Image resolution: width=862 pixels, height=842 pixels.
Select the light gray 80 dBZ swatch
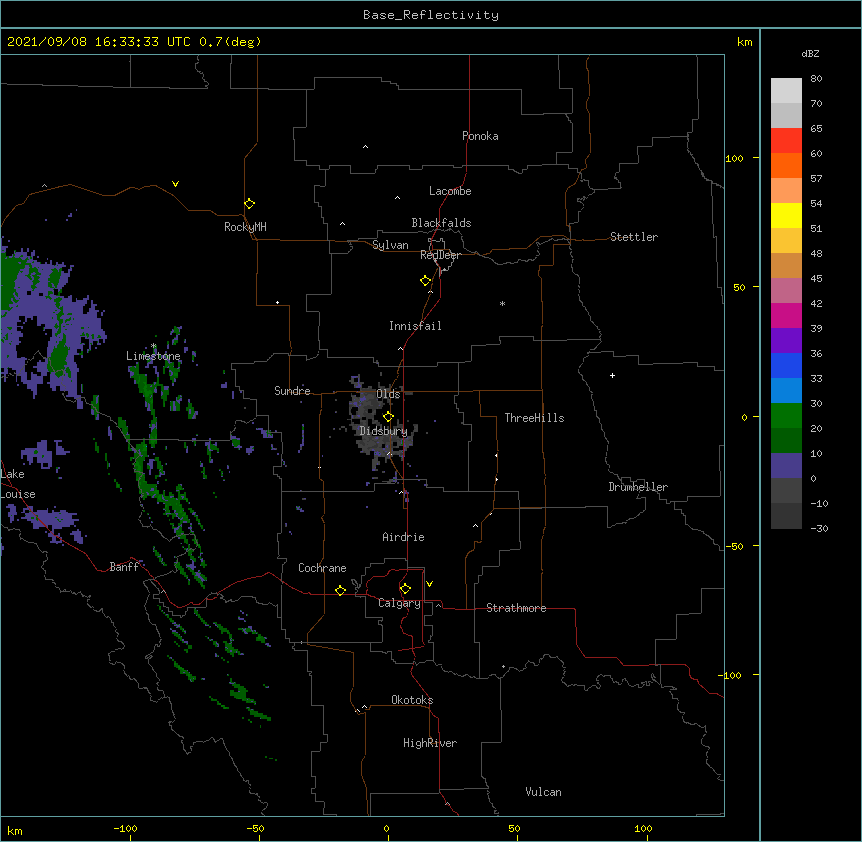coord(786,90)
